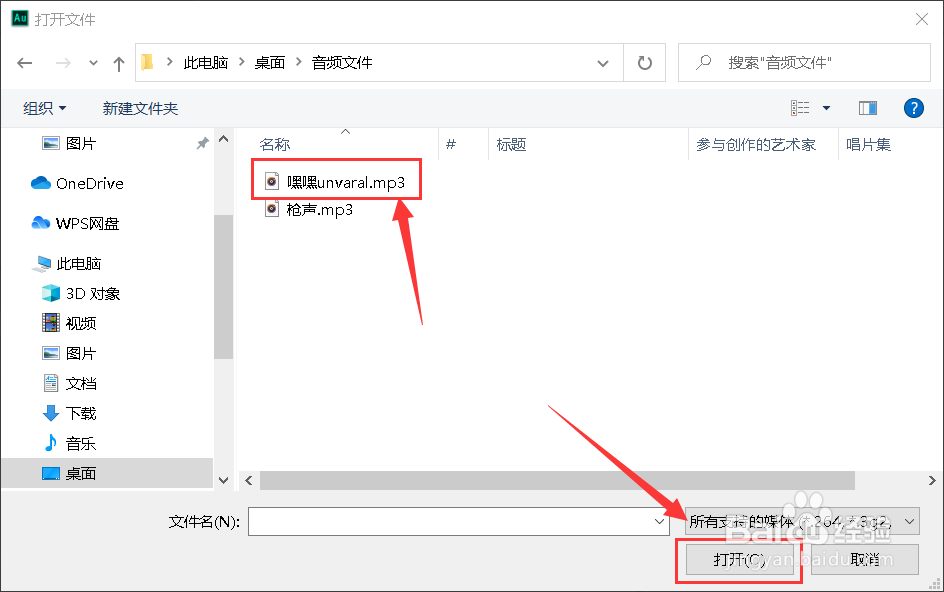Go up to the parent 桌面 folder
944x592 pixels.
tap(117, 62)
